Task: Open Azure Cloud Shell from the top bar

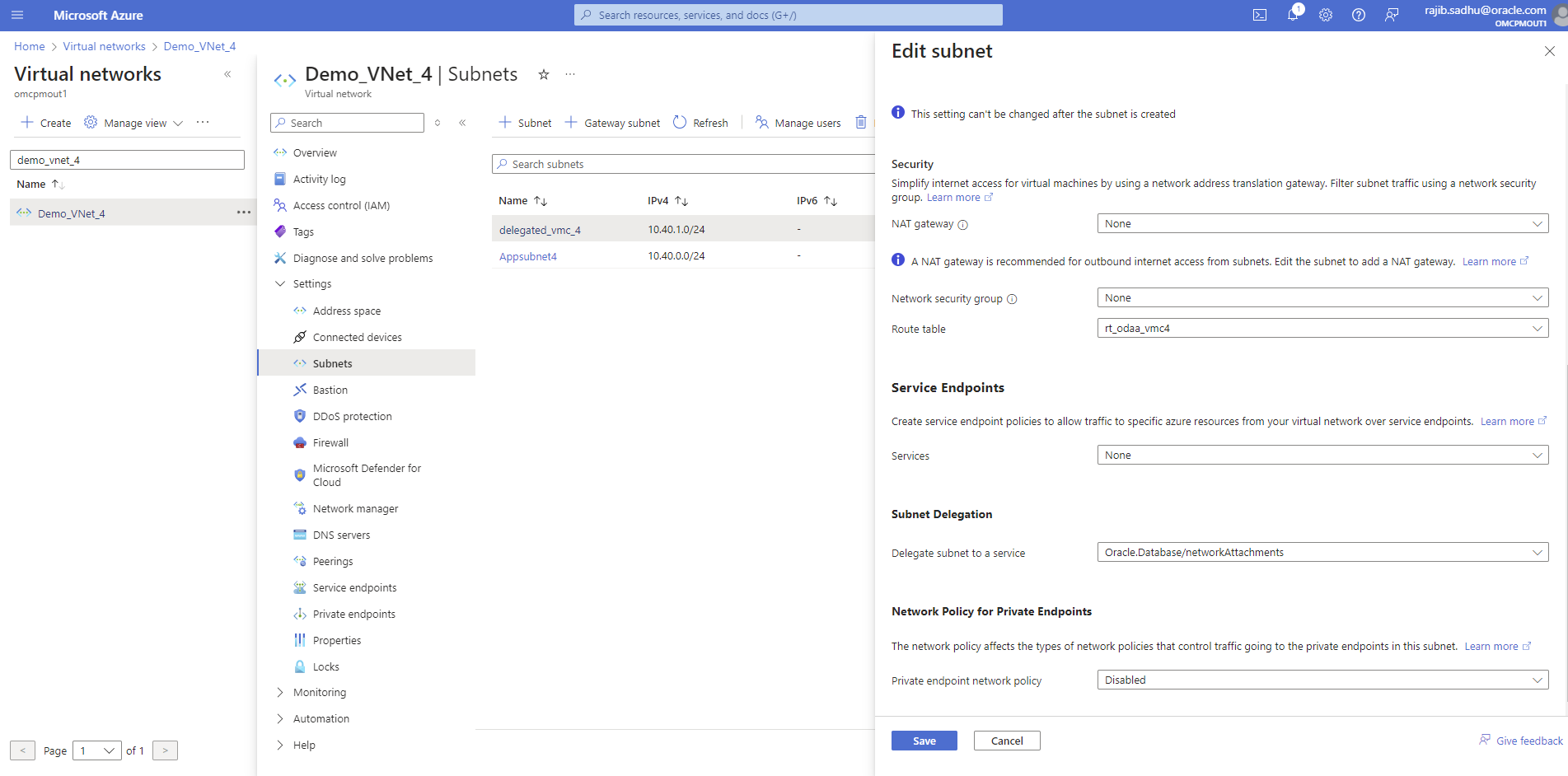Action: tap(1260, 14)
